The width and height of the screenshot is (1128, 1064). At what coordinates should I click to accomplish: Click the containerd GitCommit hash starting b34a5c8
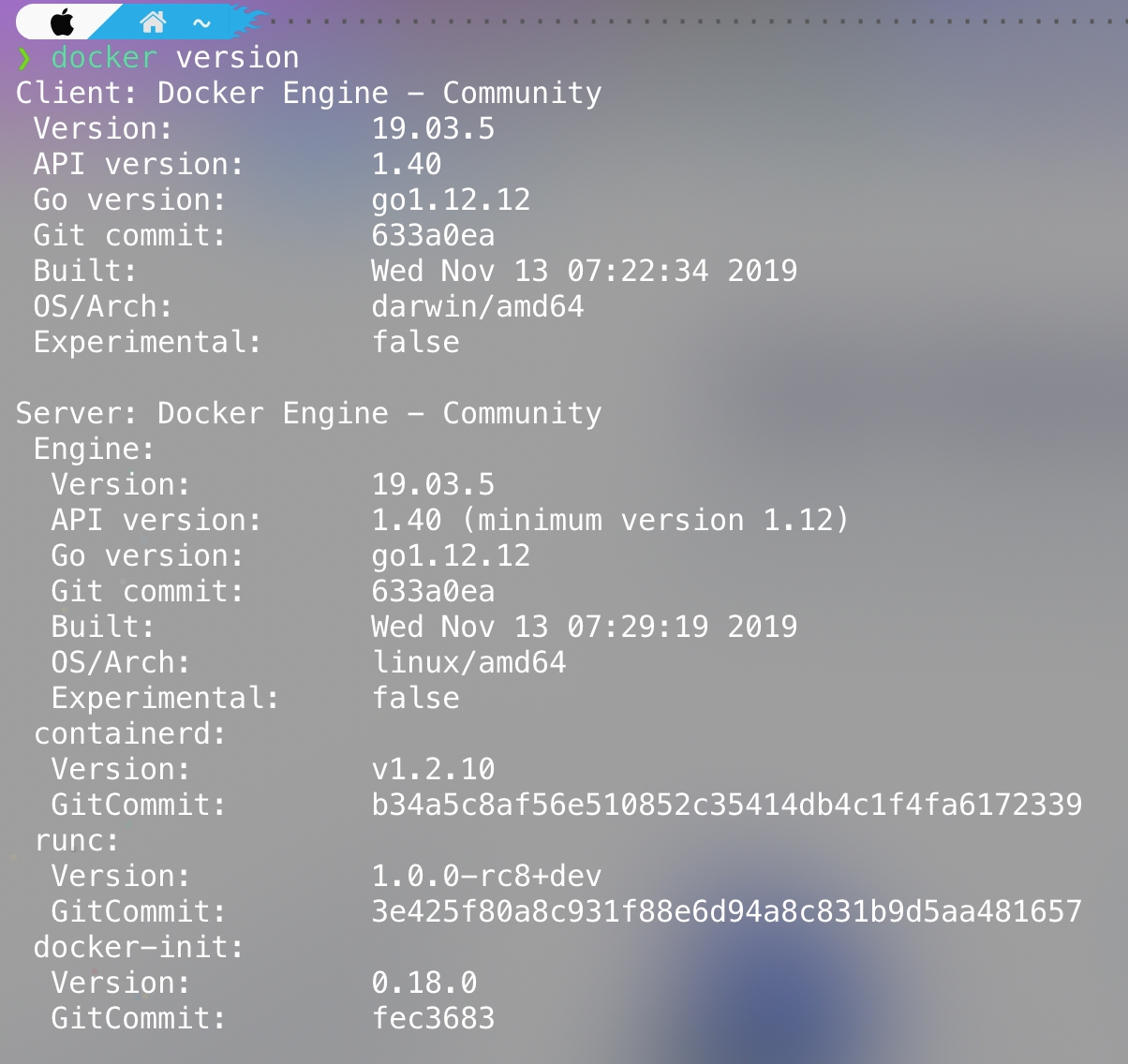726,805
